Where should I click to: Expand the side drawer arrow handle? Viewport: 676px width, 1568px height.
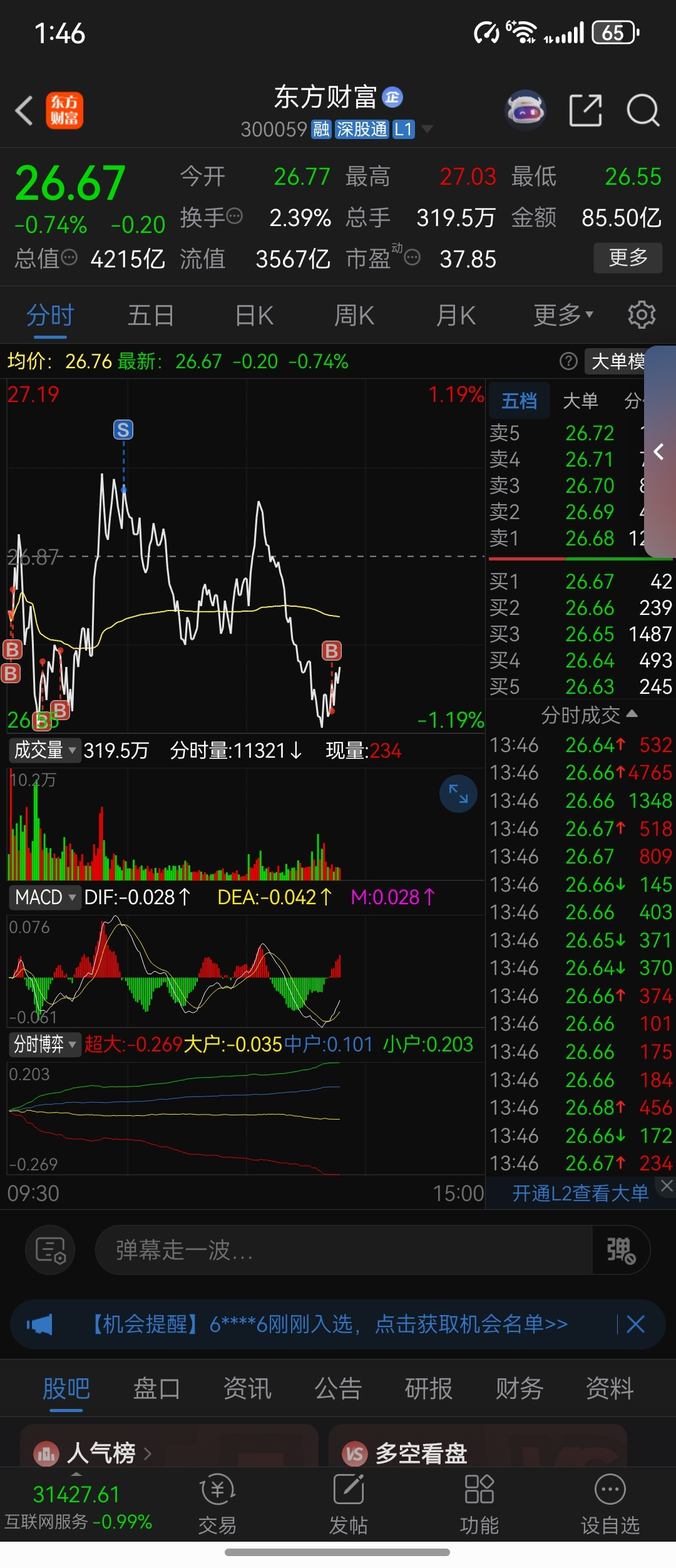(x=660, y=451)
